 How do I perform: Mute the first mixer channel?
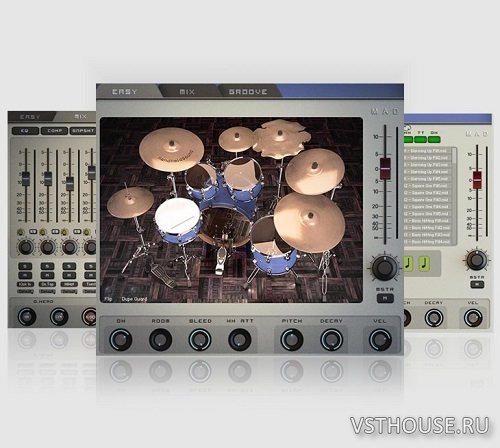point(25,275)
